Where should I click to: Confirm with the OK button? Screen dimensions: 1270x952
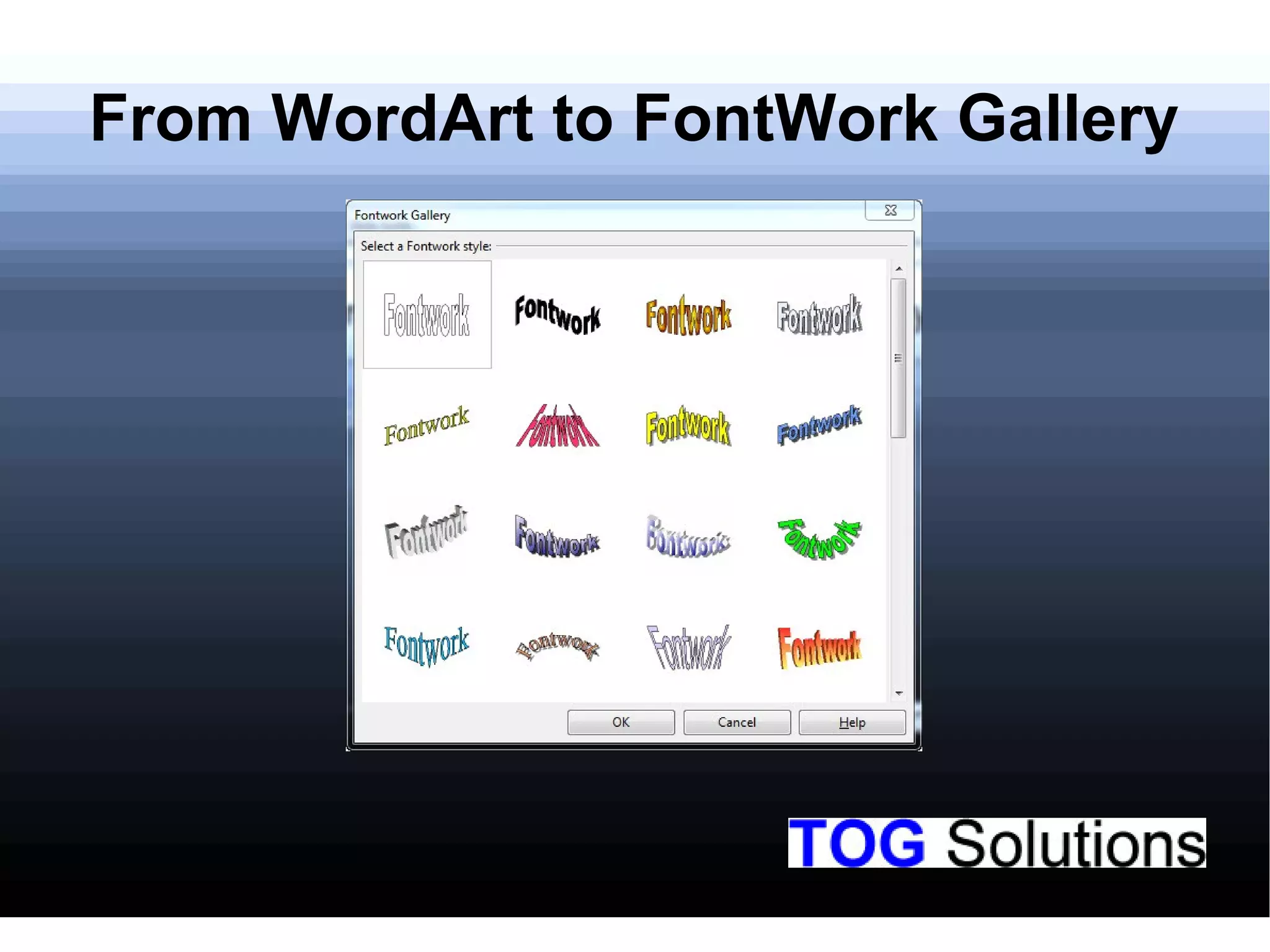[x=621, y=723]
